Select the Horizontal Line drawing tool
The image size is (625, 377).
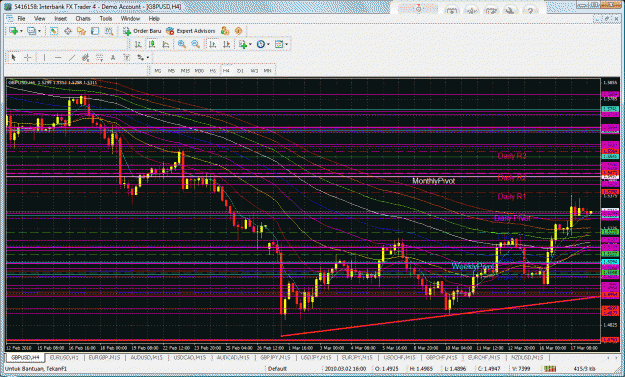click(x=58, y=58)
